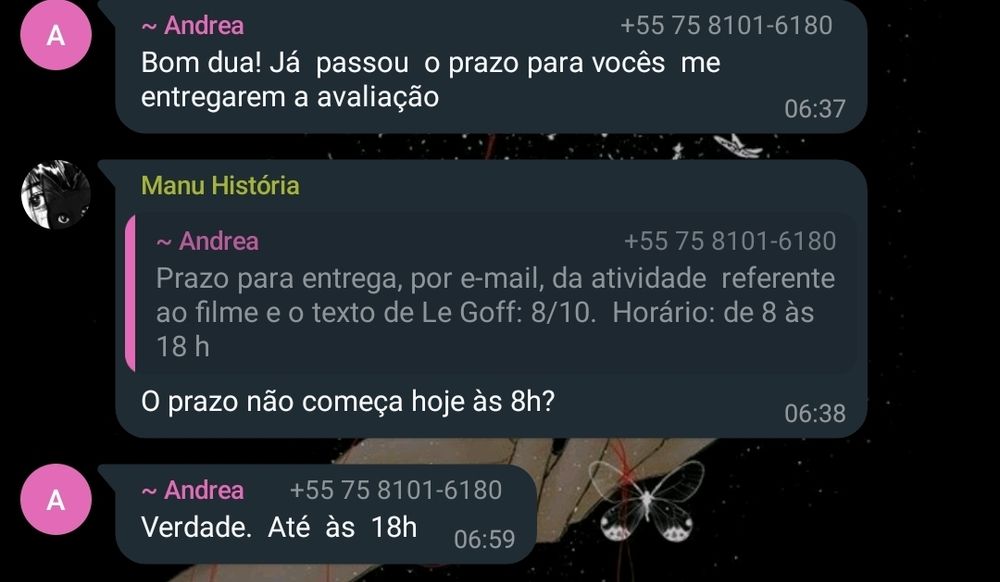Click the 06:38 timestamp on Manu's message

tap(814, 414)
